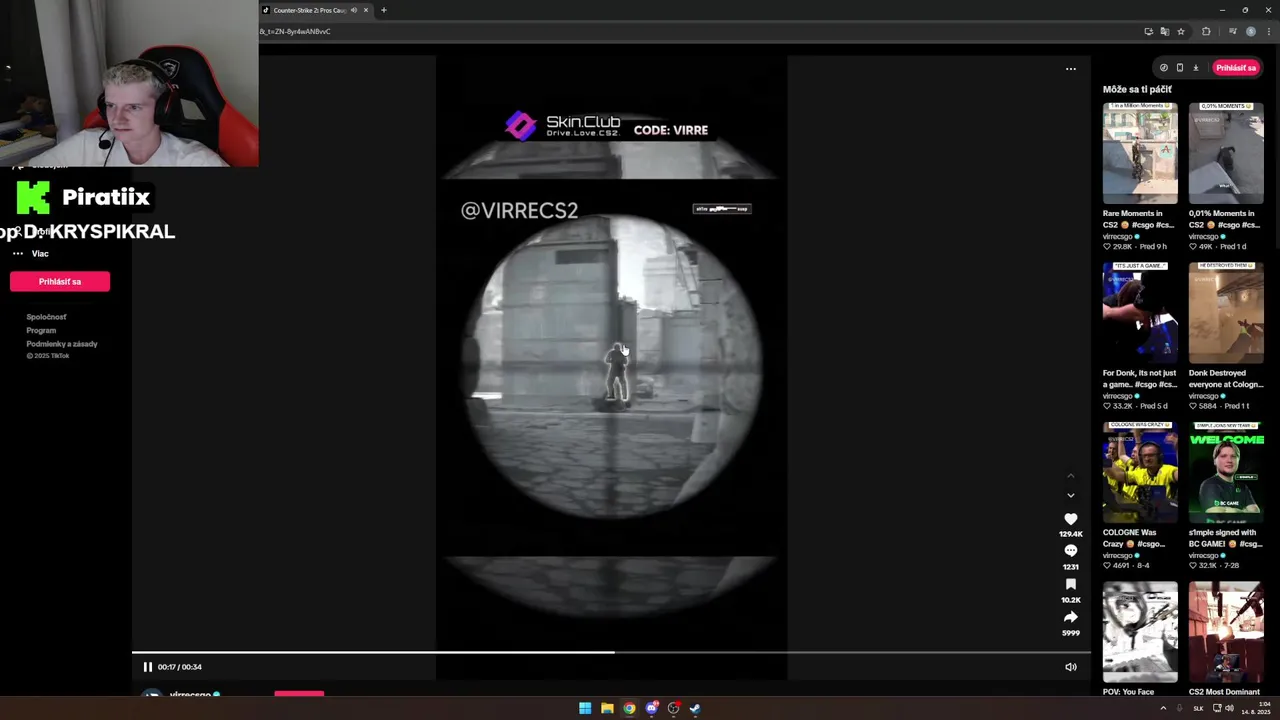Share the video using the arrow icon

coord(1070,617)
